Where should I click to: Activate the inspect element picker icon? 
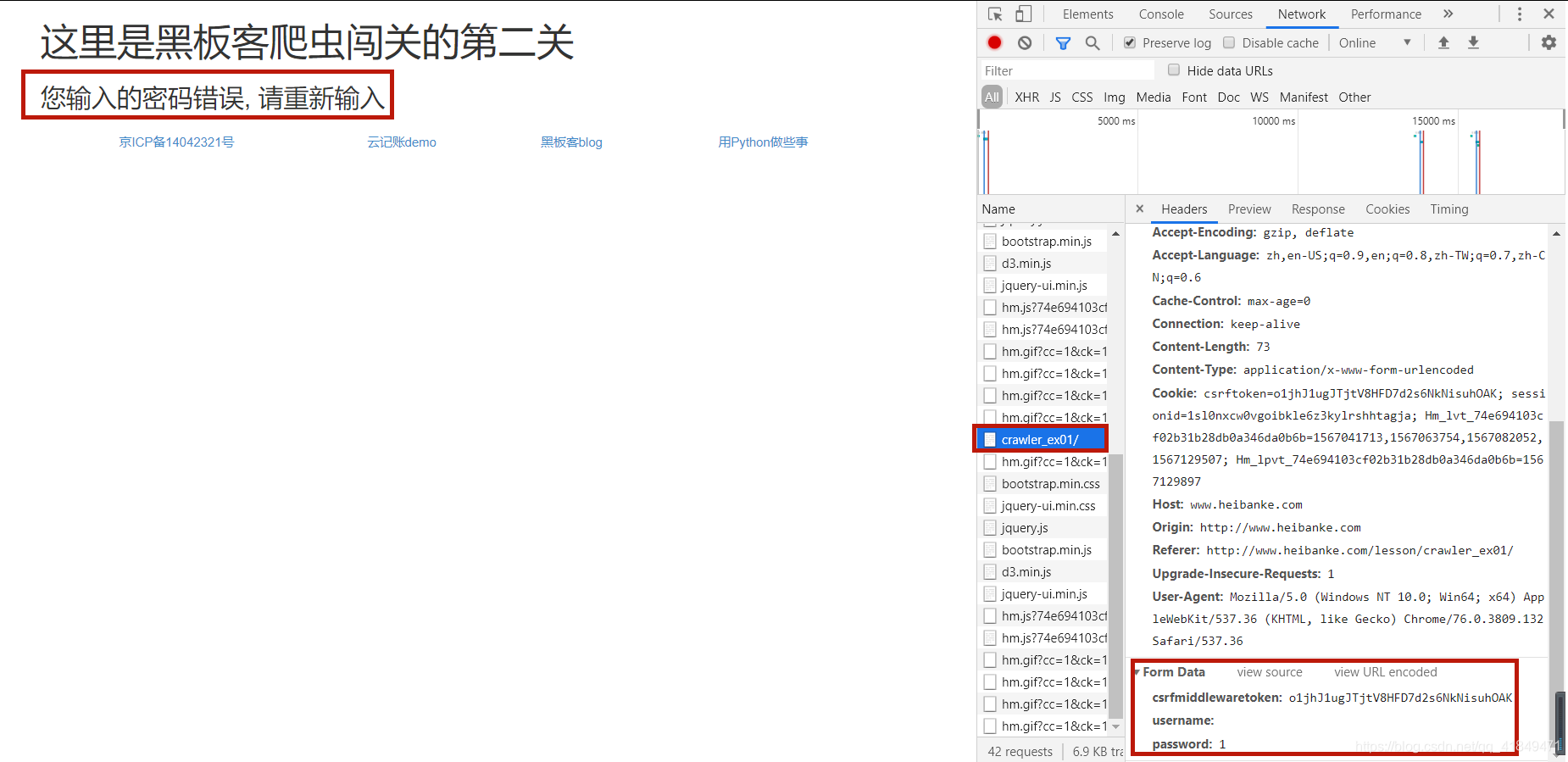point(995,14)
